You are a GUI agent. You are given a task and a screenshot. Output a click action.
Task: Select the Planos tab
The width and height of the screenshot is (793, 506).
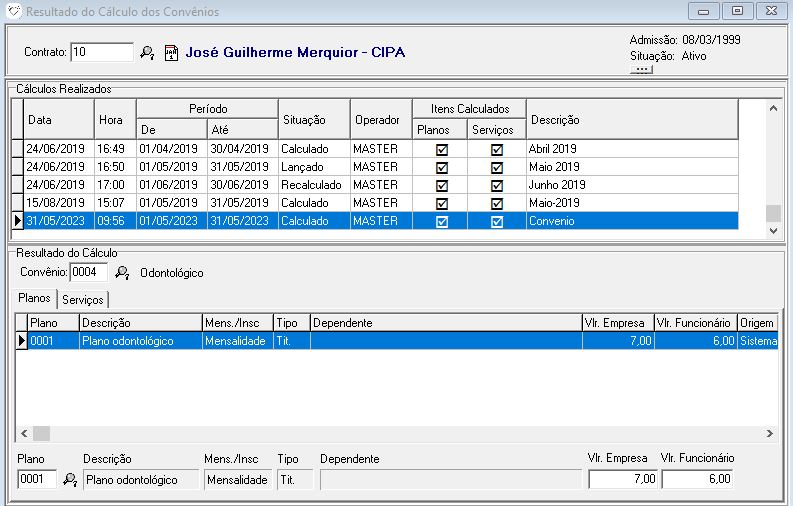(36, 299)
